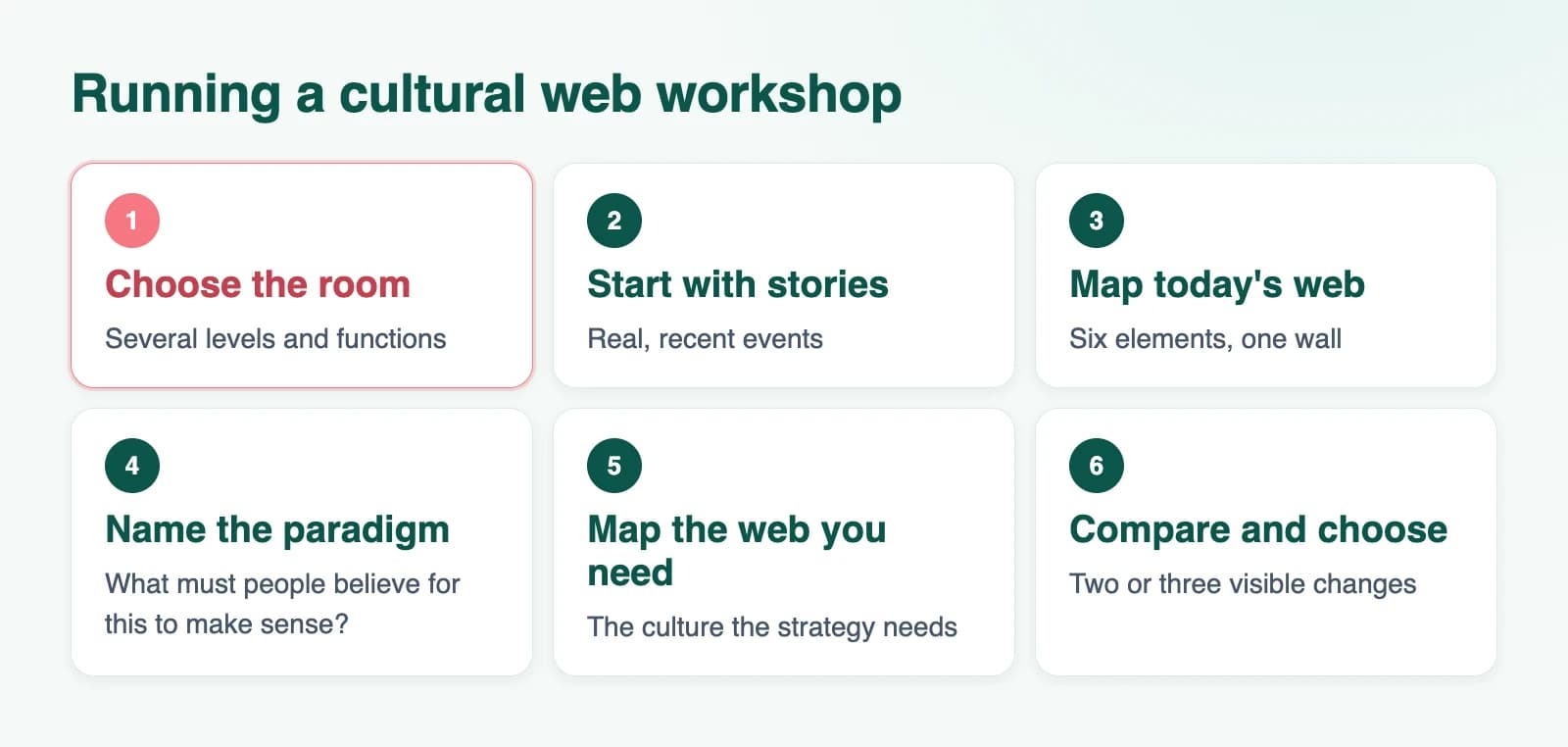The height and width of the screenshot is (747, 1568).
Task: Click the number 1 step badge
Action: (x=132, y=221)
